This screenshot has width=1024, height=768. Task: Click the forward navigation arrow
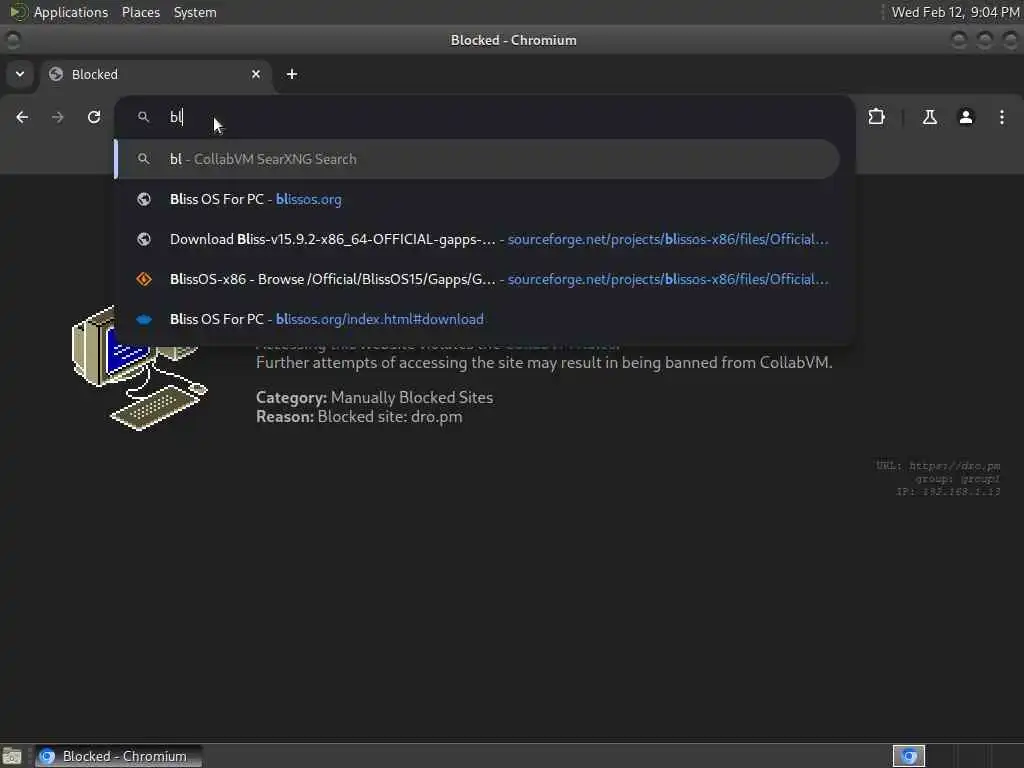pyautogui.click(x=57, y=117)
